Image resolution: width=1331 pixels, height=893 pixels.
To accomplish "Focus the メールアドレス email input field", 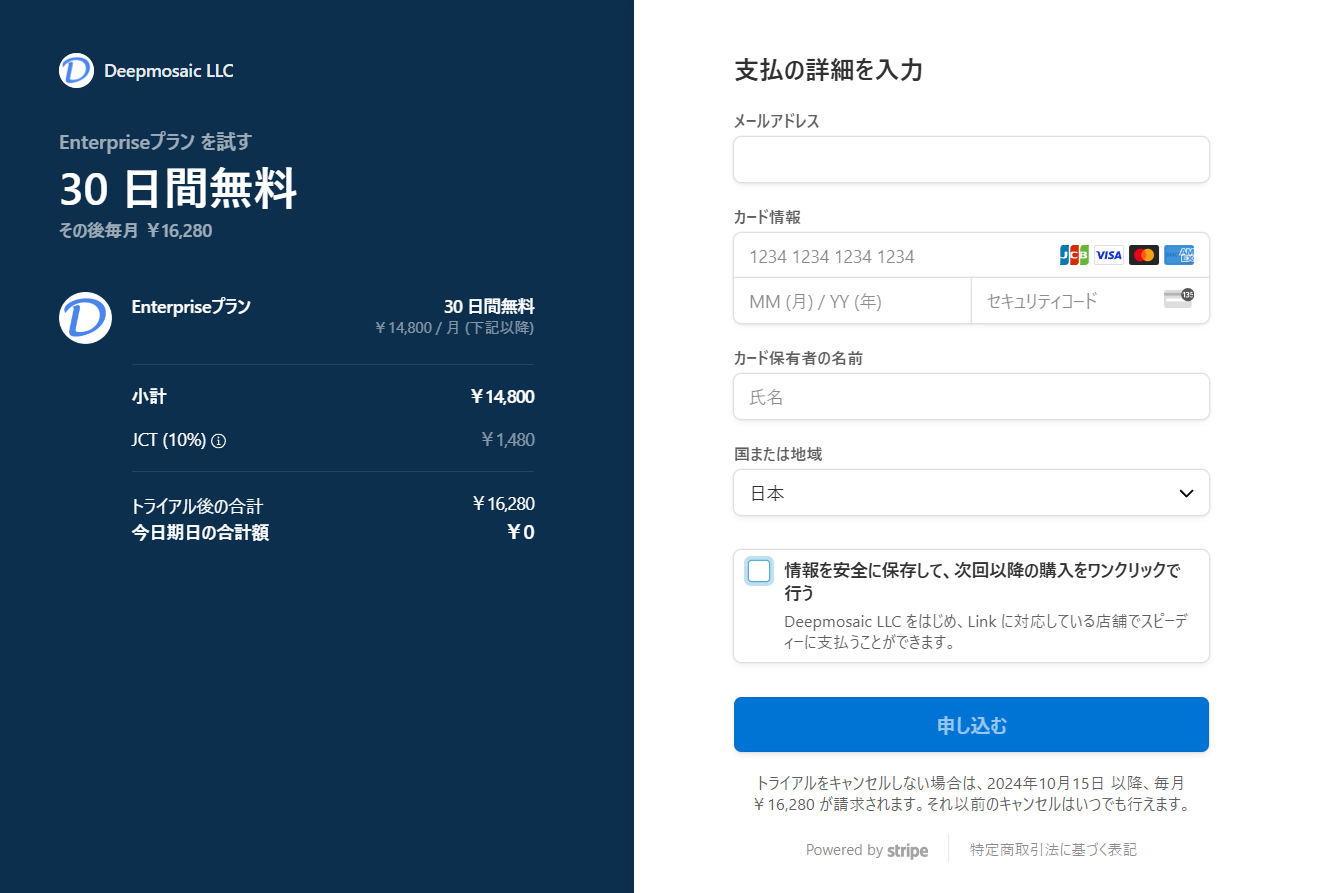I will pyautogui.click(x=971, y=160).
